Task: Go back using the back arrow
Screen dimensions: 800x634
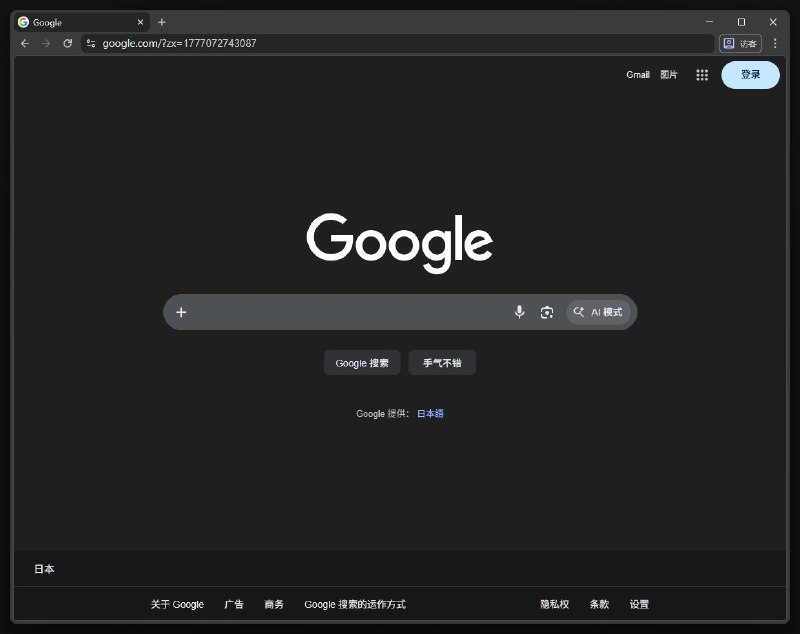Action: pos(24,43)
